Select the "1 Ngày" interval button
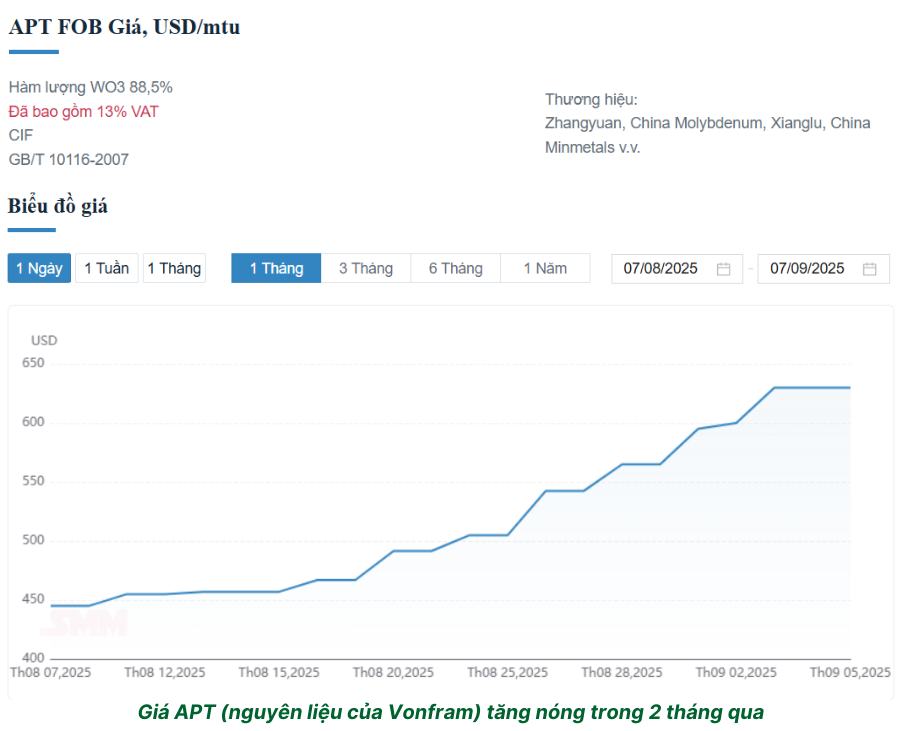902x731 pixels. point(39,268)
